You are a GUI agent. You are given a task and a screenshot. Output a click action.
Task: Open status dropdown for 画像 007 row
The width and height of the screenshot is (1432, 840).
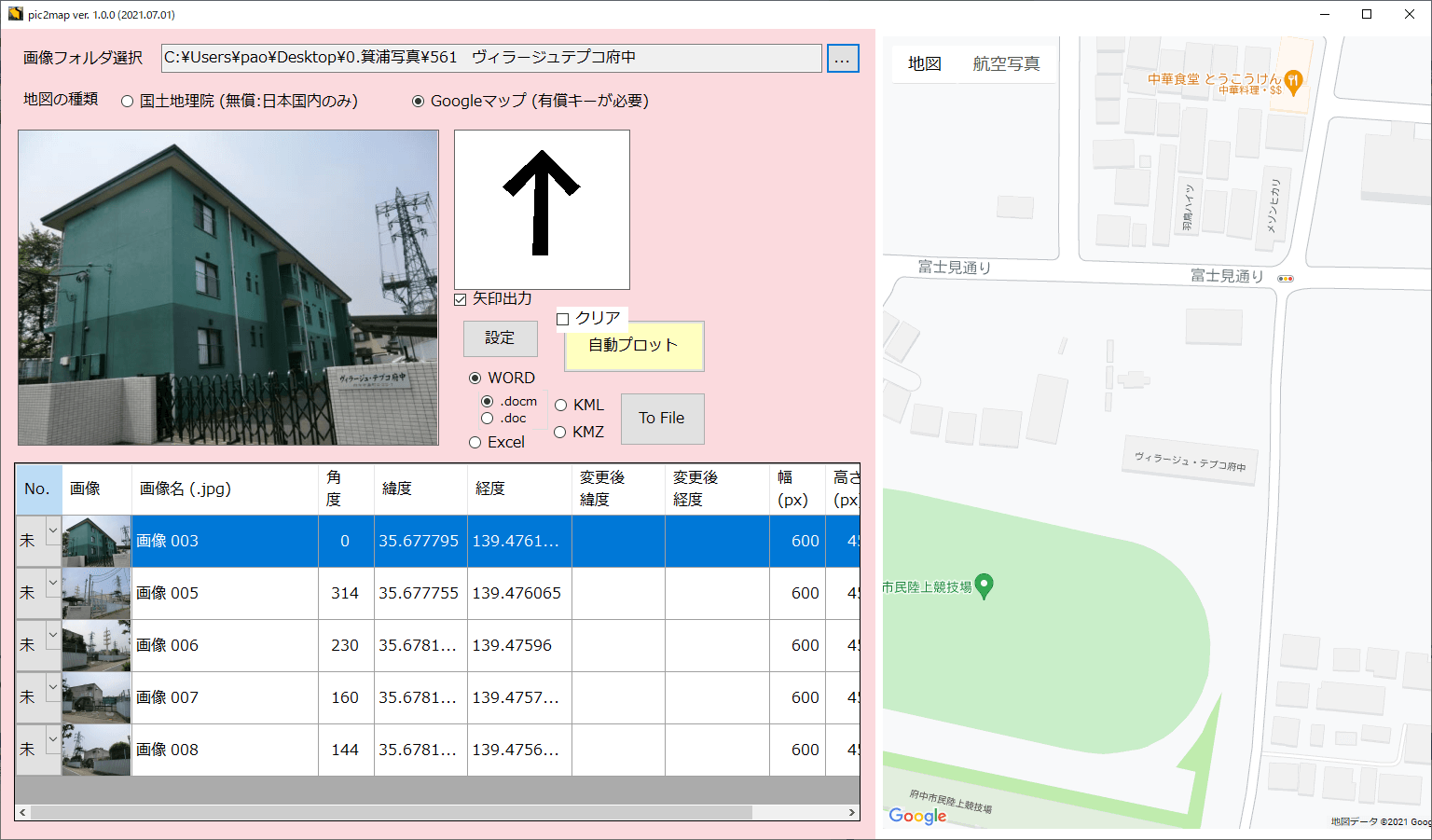52,687
